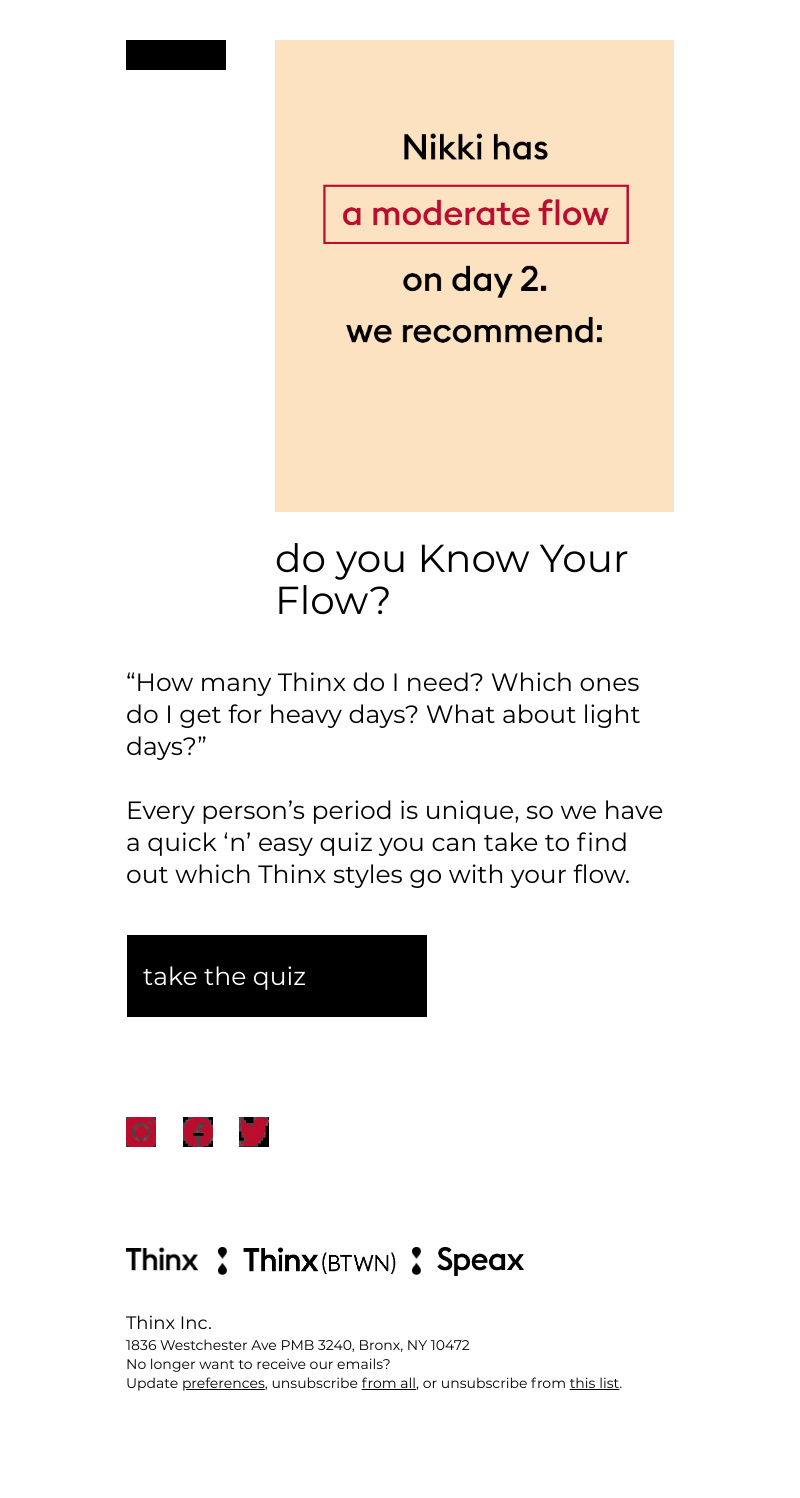Click the "this list" unsubscribe link

594,1384
